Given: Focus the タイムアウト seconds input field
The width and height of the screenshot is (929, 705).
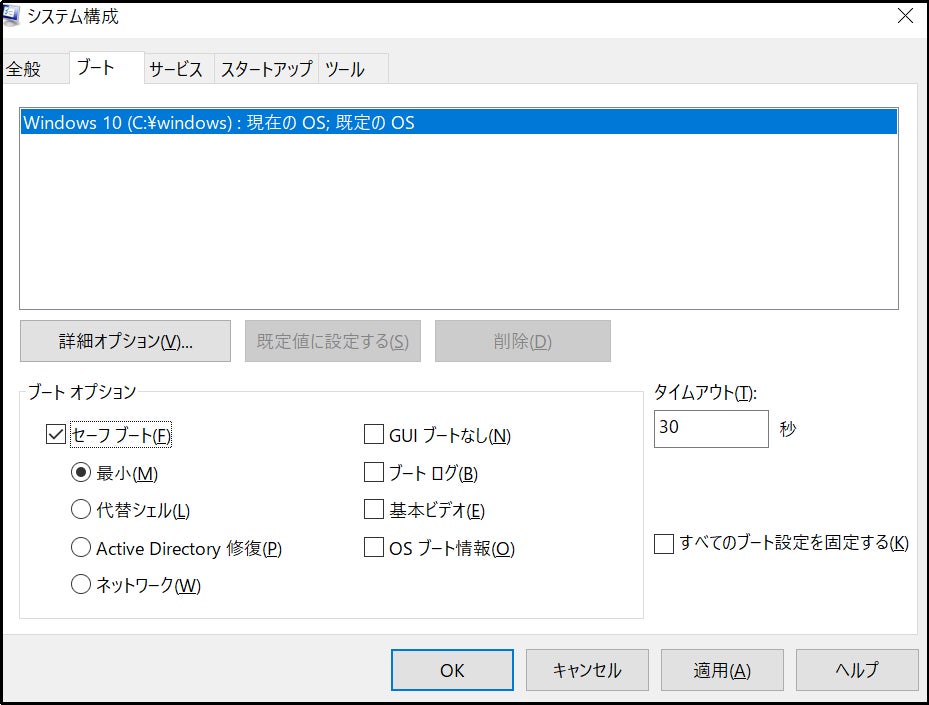Looking at the screenshot, I should tap(711, 428).
